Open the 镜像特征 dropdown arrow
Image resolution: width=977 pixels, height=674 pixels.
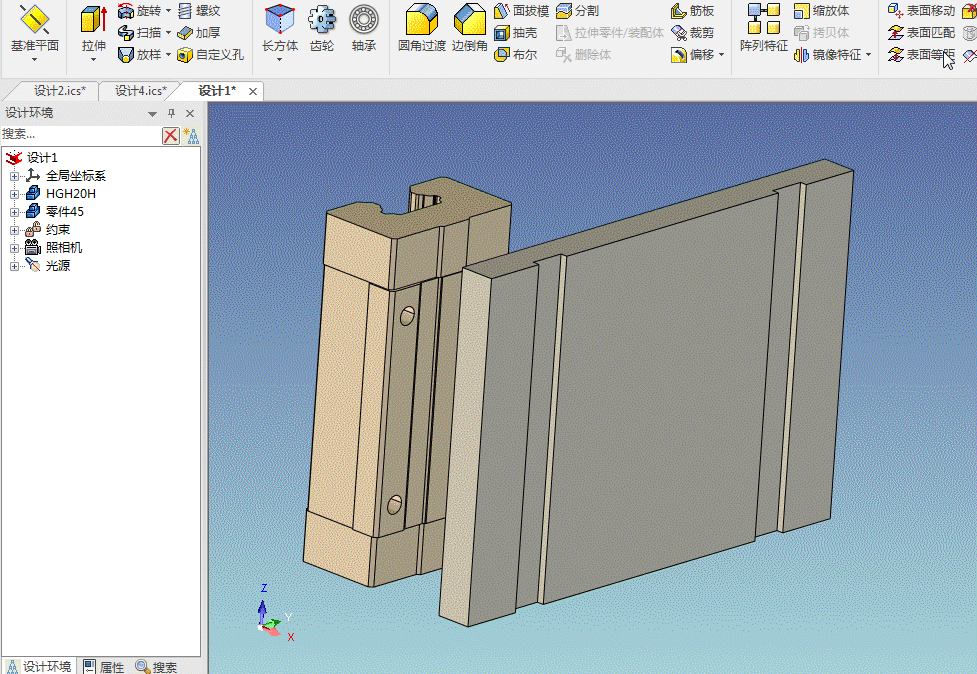pyautogui.click(x=869, y=55)
